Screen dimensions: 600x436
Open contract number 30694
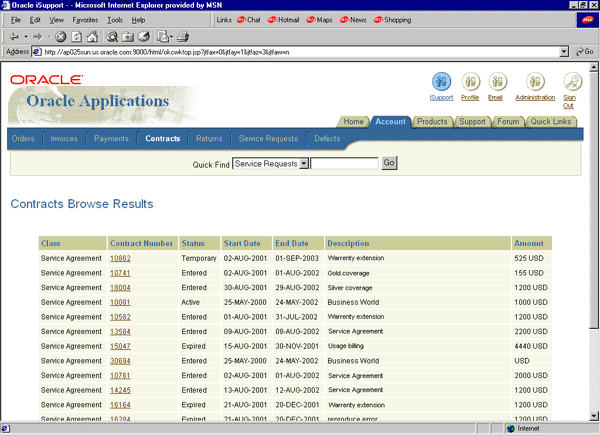point(120,361)
